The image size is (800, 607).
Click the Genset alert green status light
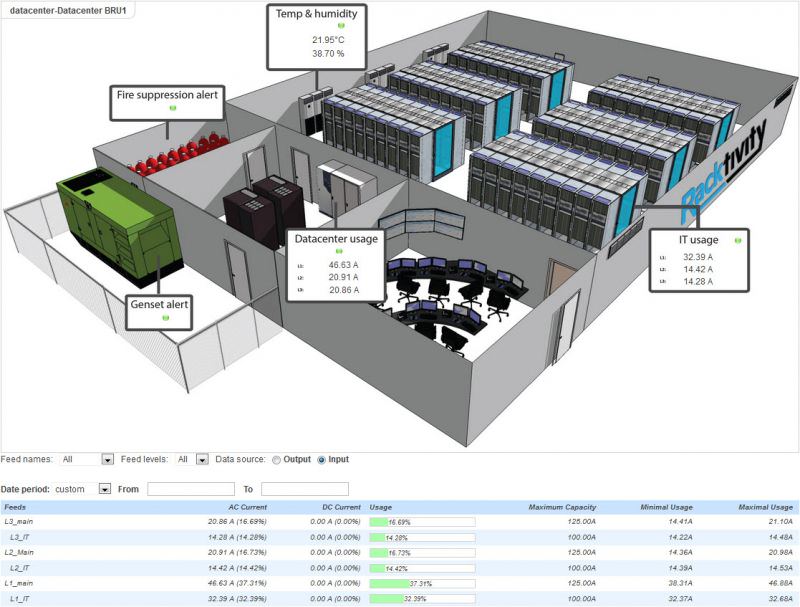coord(166,317)
